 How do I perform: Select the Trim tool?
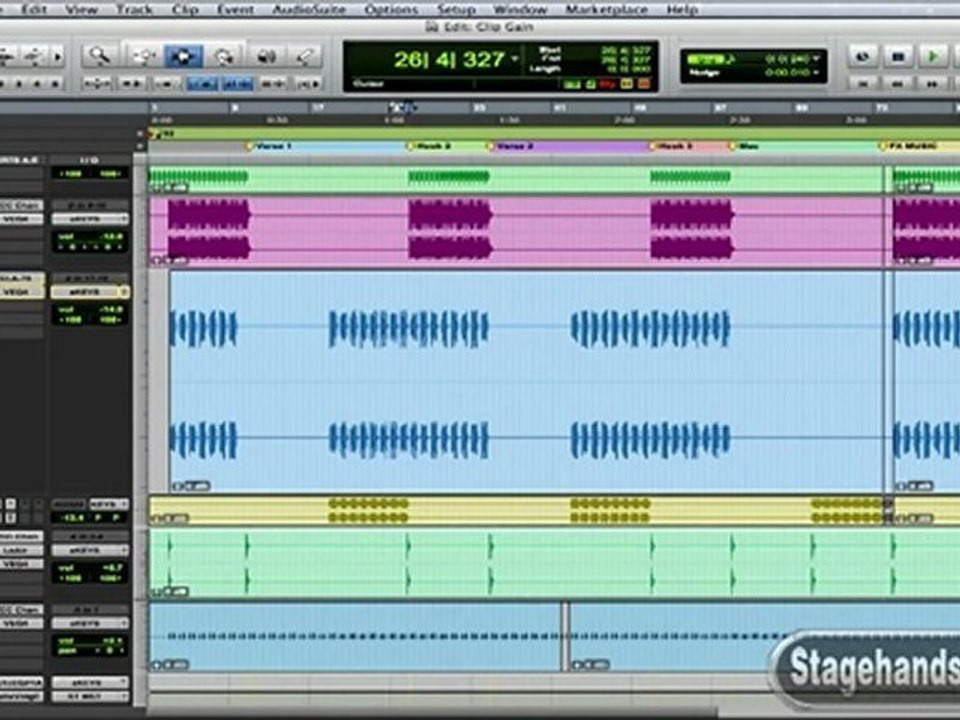[x=143, y=56]
